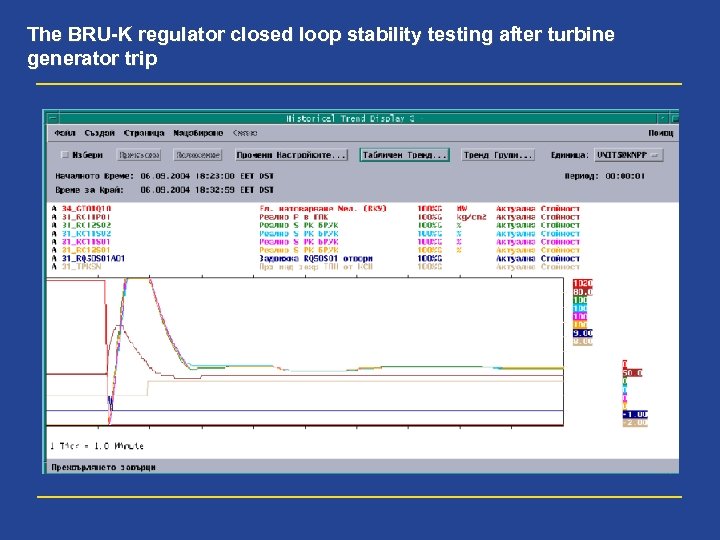Click inside the trend plot area
Viewport: 720px width, 540px height.
coord(305,352)
